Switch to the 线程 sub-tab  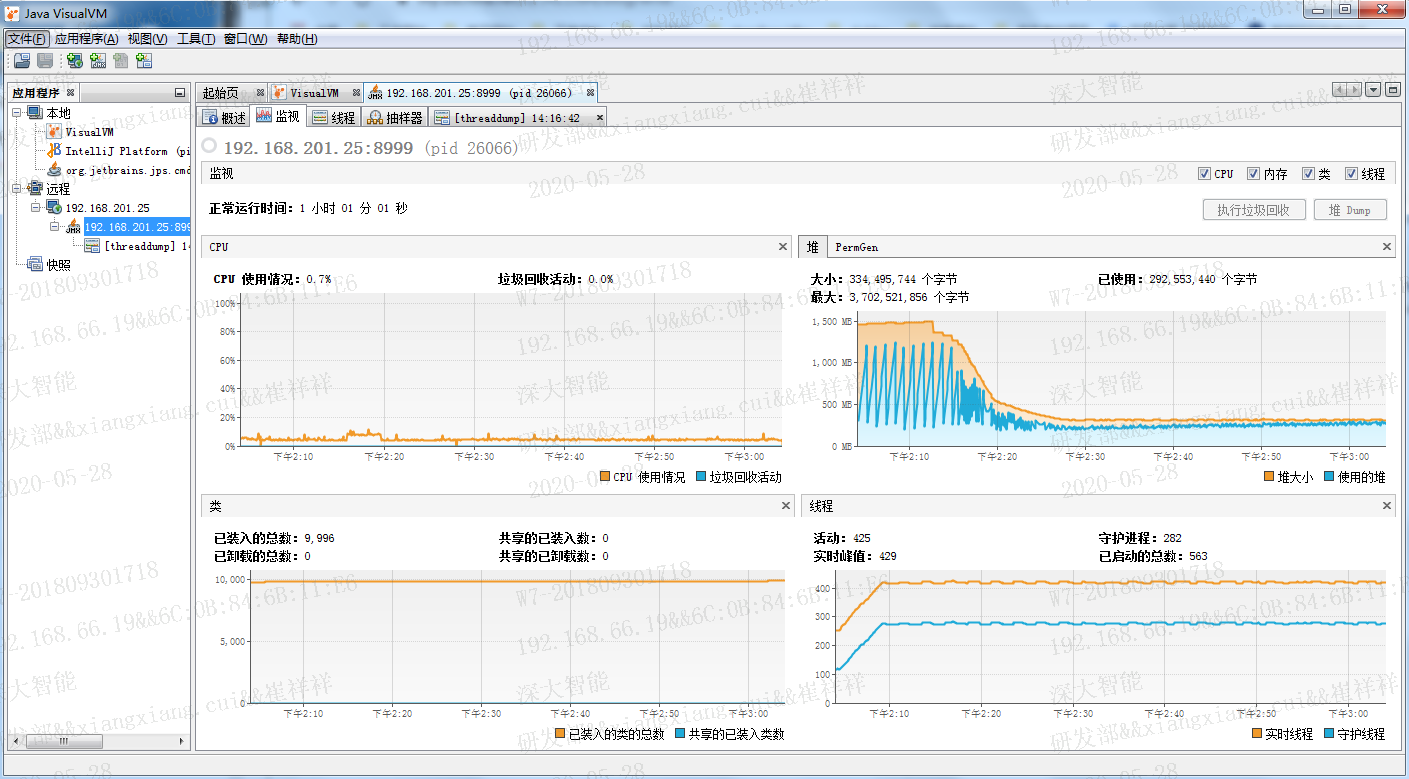[x=333, y=117]
